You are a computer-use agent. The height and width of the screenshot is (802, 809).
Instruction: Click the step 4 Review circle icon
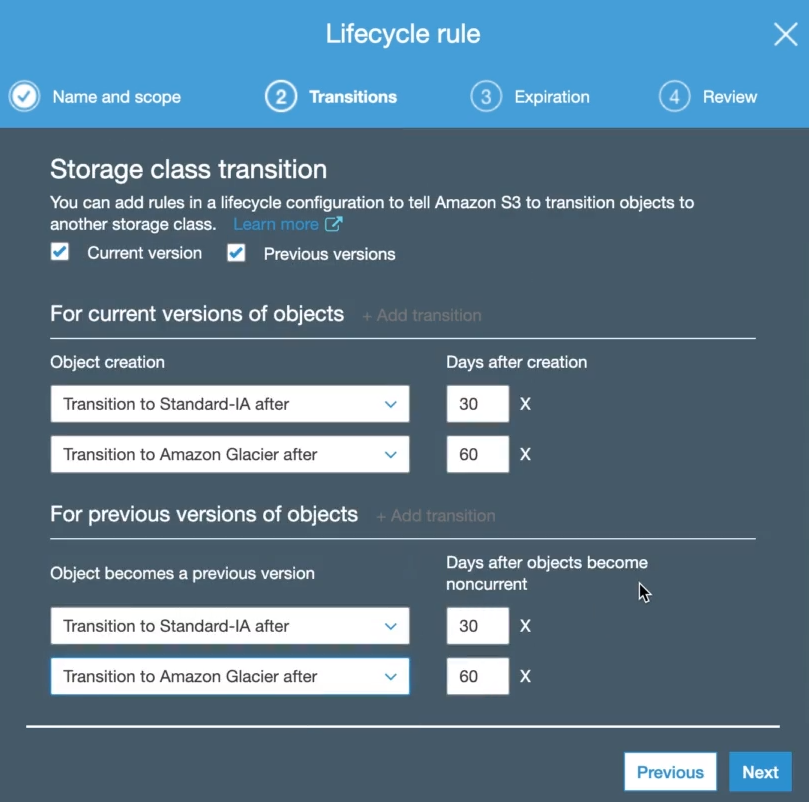[674, 97]
